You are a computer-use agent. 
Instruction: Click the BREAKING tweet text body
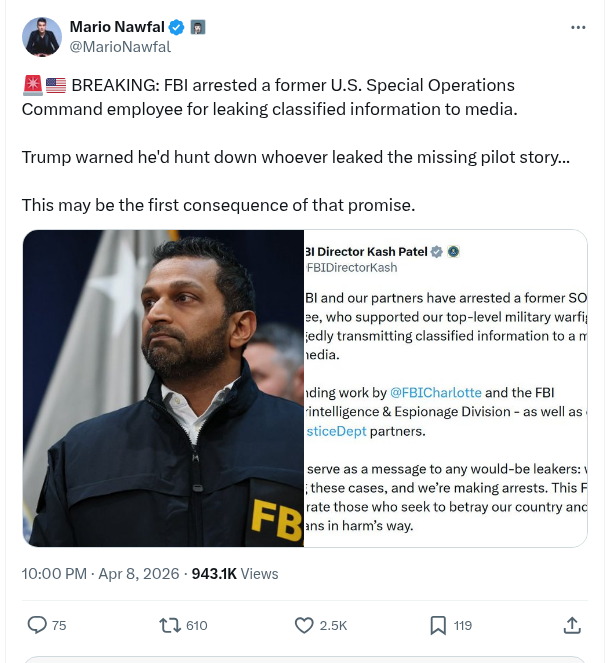[x=270, y=96]
